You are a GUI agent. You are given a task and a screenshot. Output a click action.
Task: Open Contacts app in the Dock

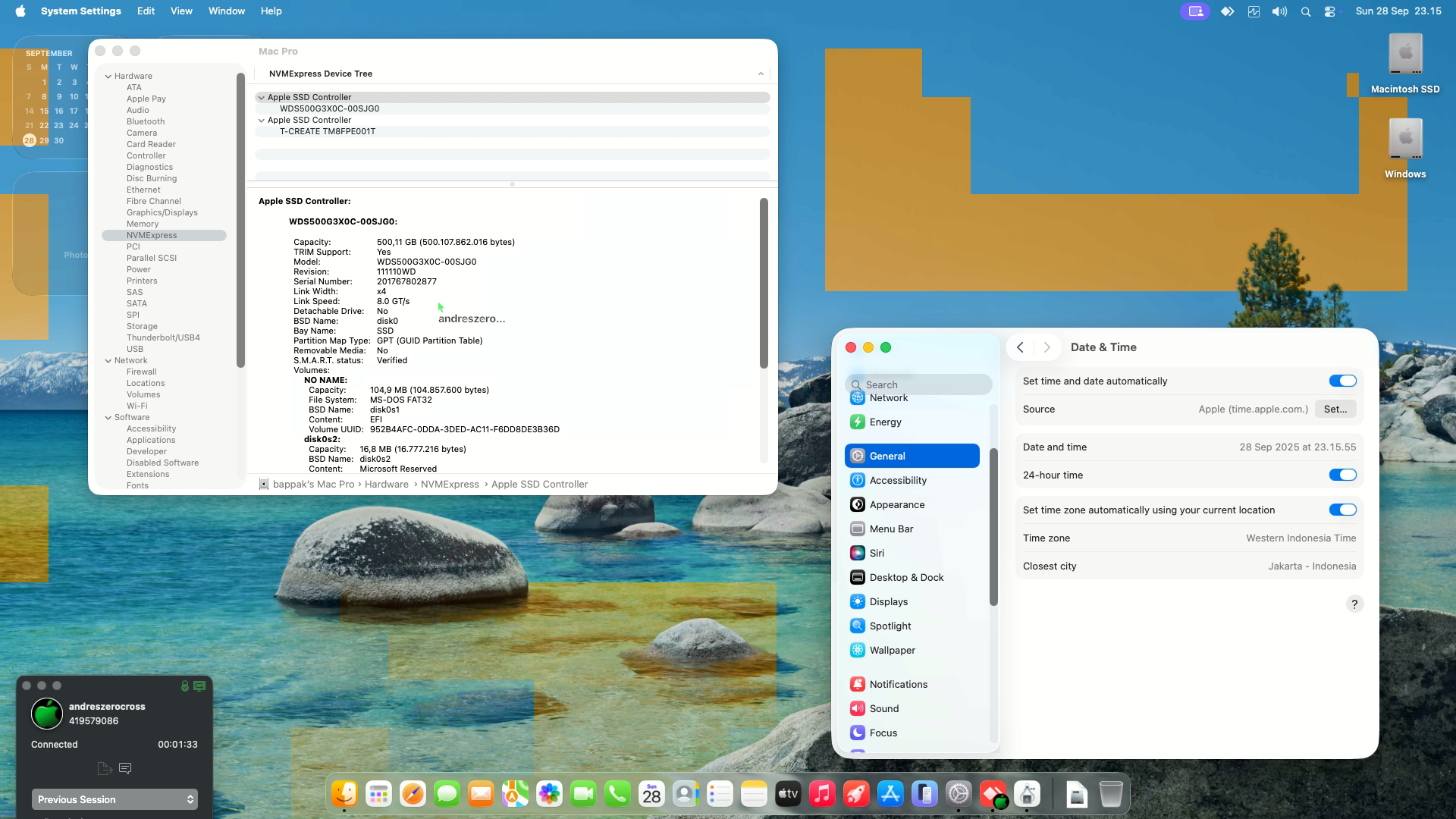(686, 794)
